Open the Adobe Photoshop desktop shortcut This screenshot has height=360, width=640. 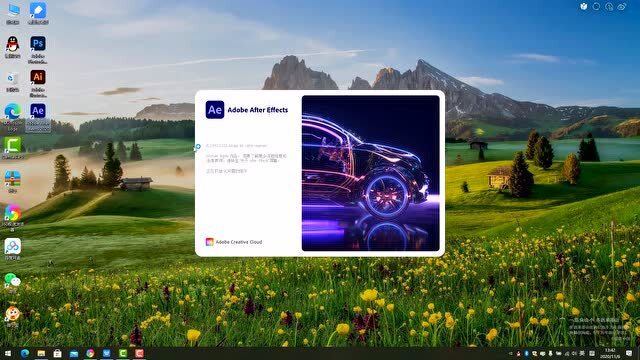(38, 49)
